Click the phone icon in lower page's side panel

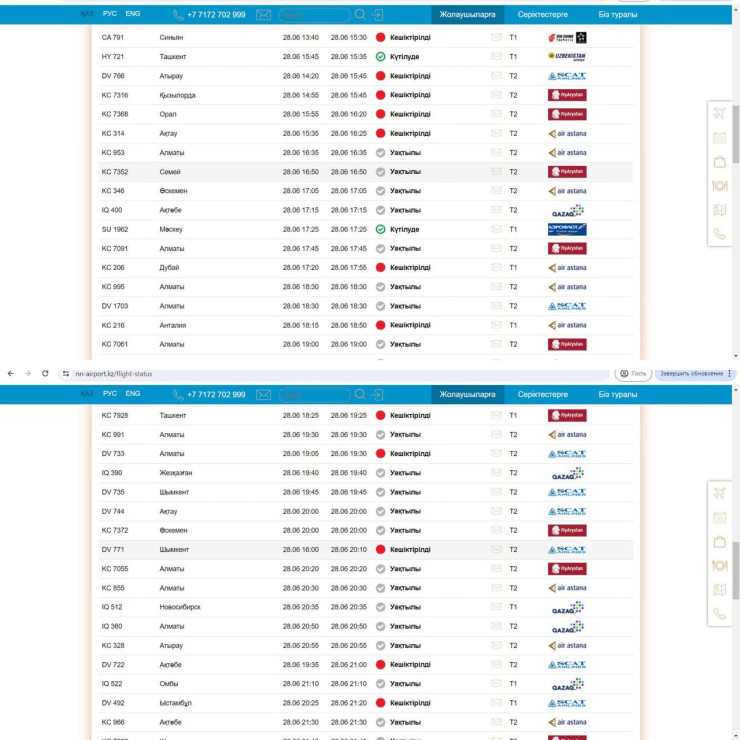(x=719, y=614)
